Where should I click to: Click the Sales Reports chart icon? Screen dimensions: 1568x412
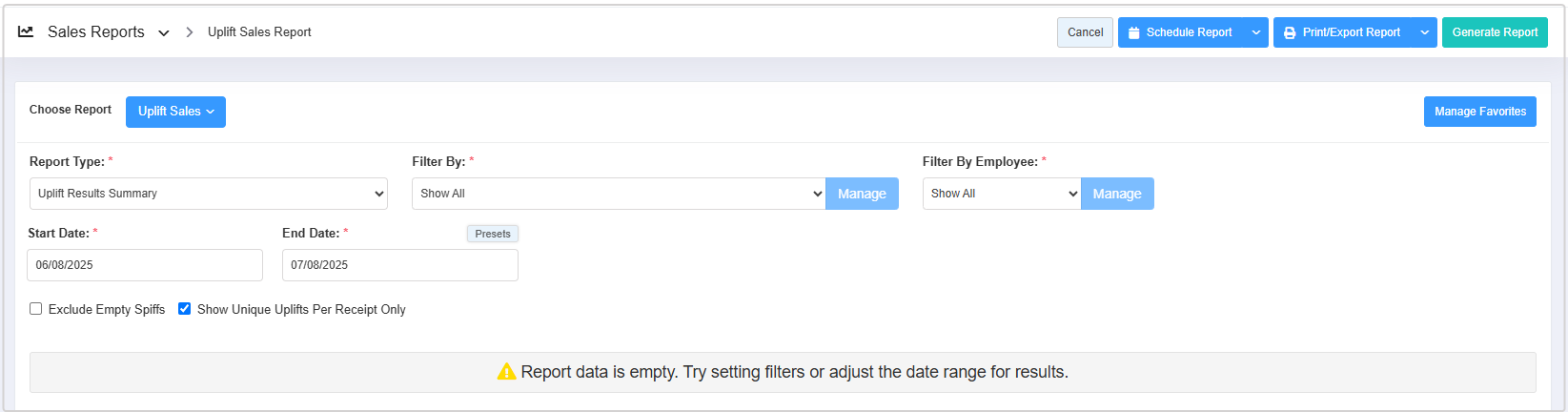tap(26, 31)
